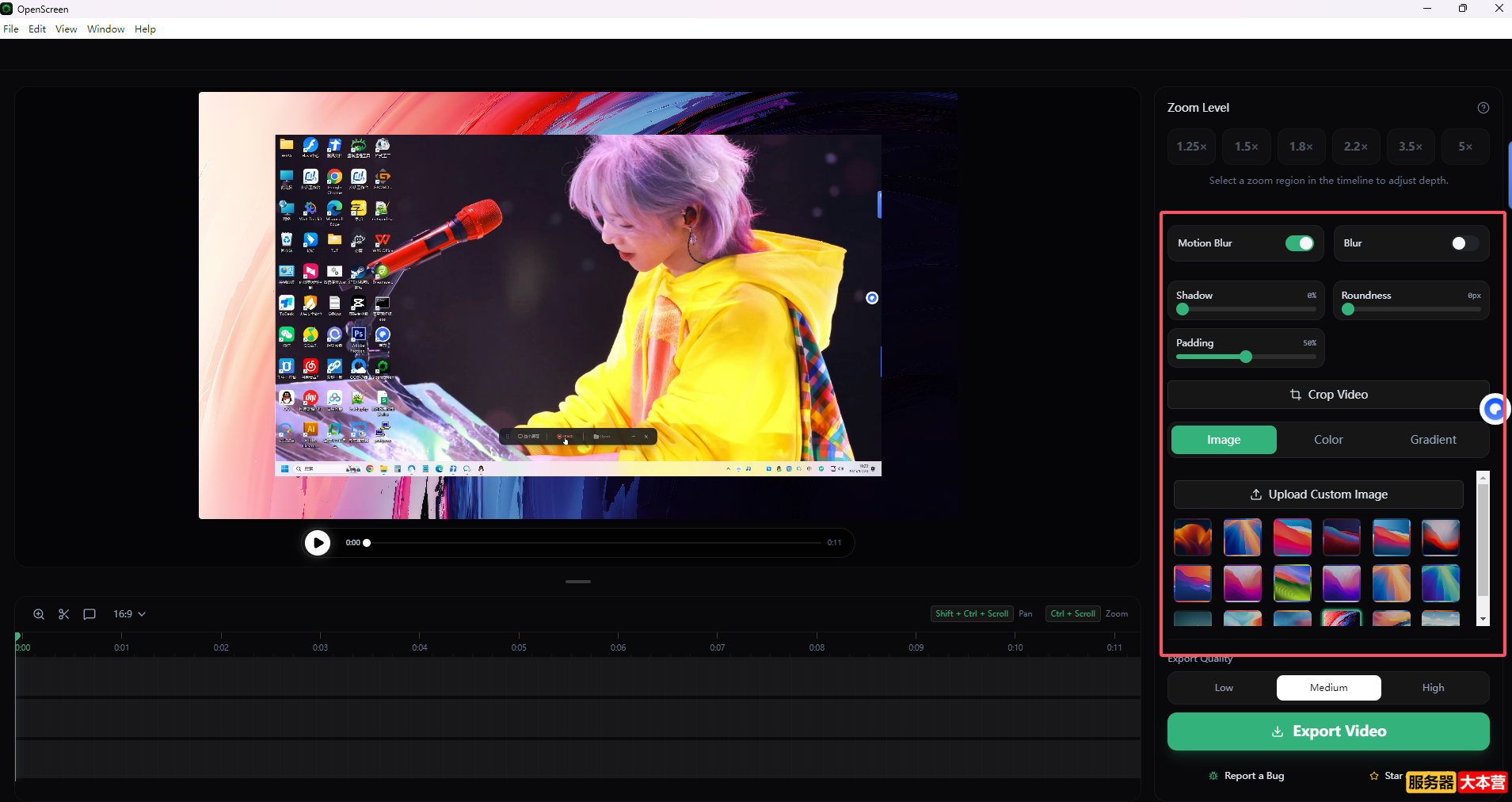Open the 16:9 aspect ratio dropdown
Image resolution: width=1512 pixels, height=802 pixels.
coord(128,613)
